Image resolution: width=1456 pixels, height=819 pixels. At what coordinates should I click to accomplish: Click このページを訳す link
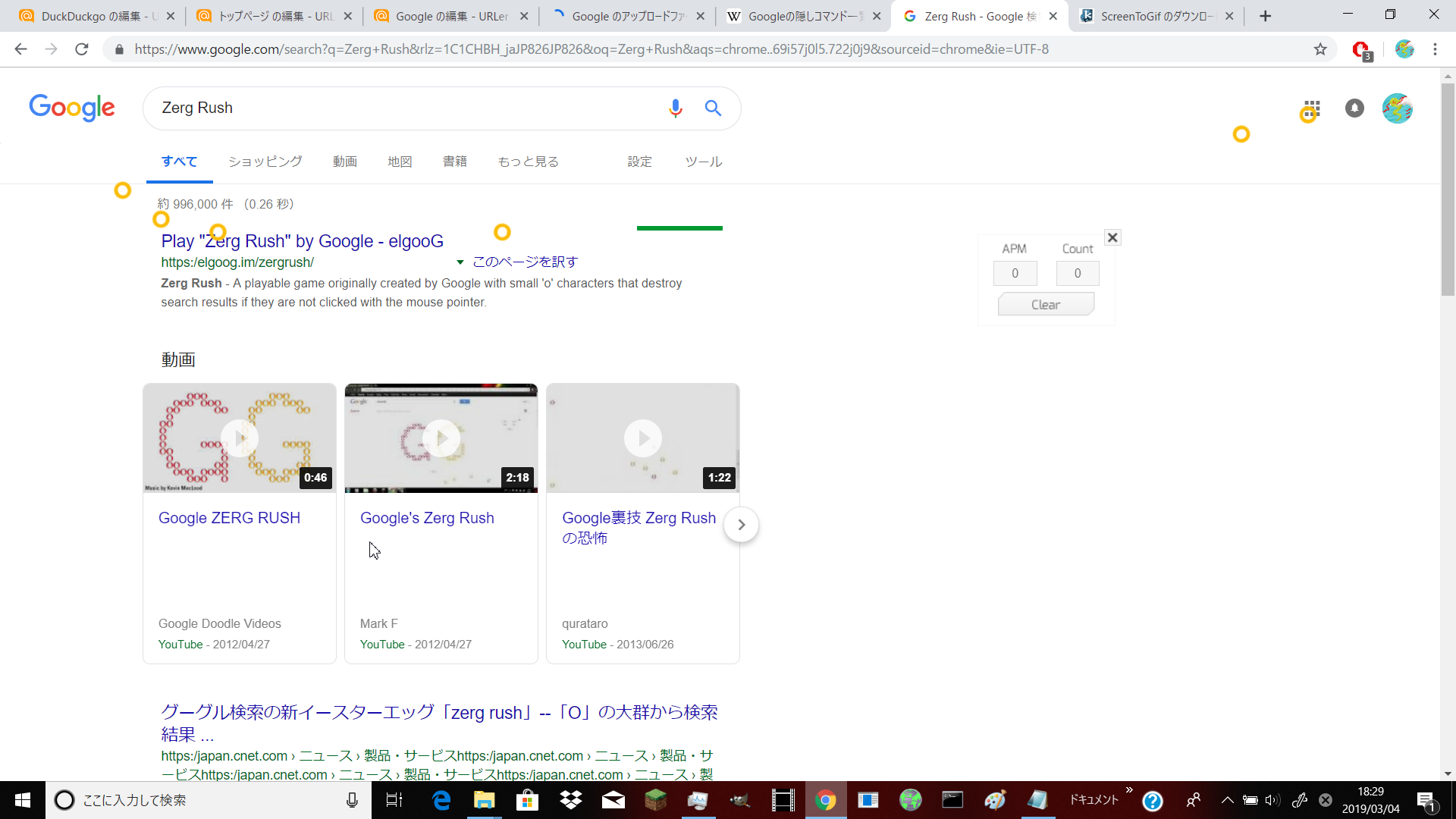[x=525, y=262]
